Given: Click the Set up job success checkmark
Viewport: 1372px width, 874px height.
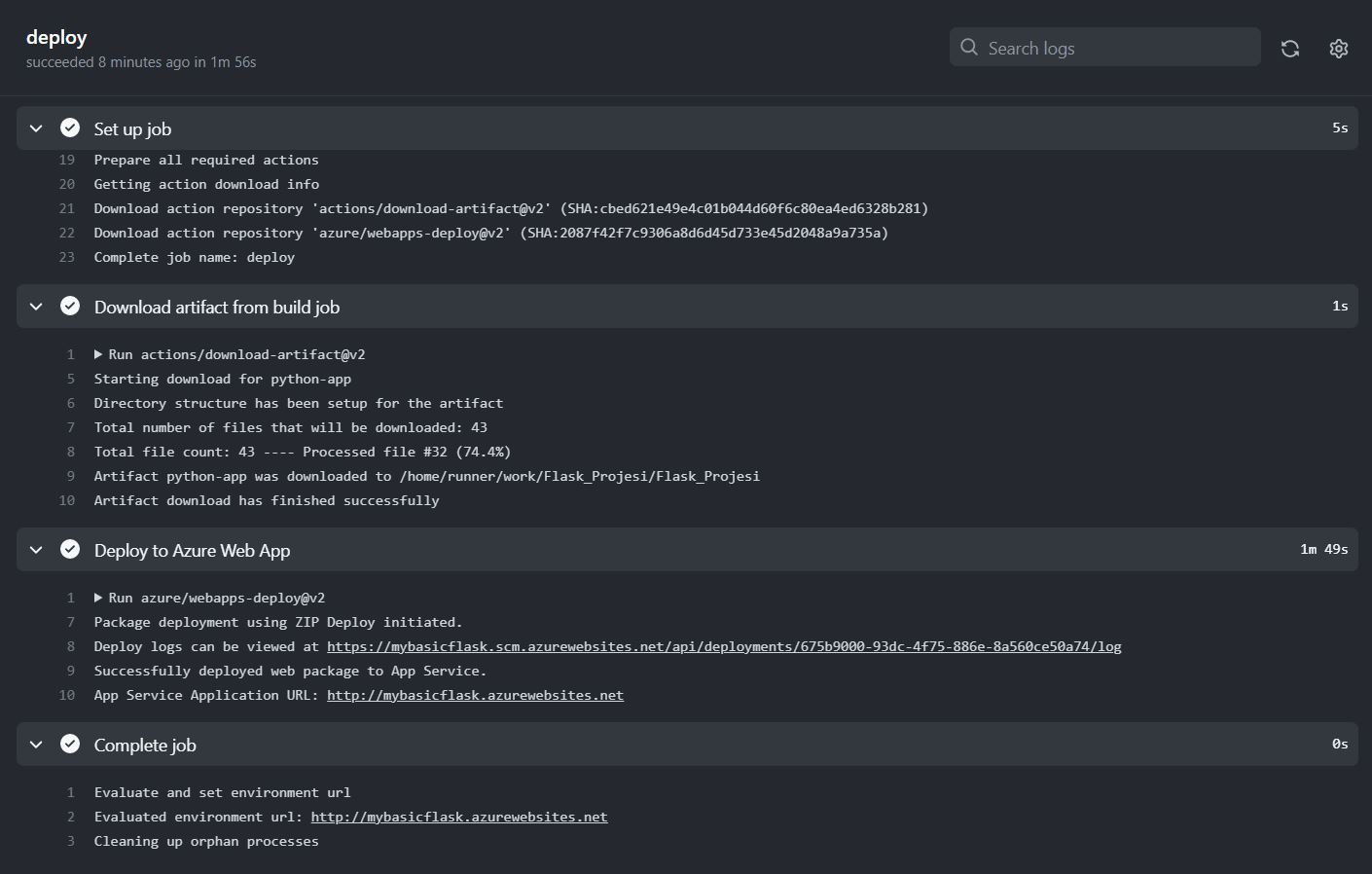Looking at the screenshot, I should (x=70, y=128).
